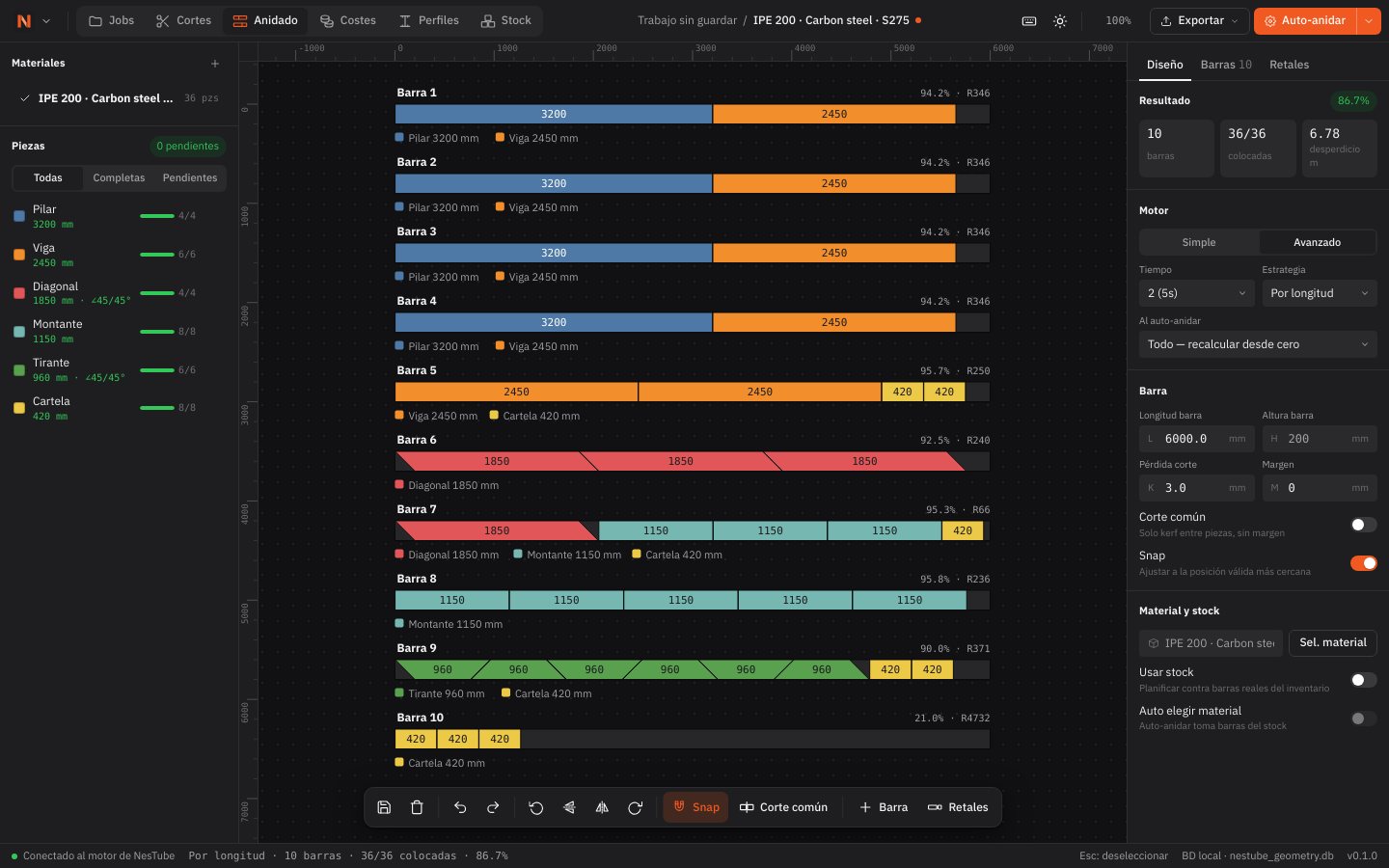Toggle Auto elegir material switch
This screenshot has width=1389, height=868.
pos(1363,719)
